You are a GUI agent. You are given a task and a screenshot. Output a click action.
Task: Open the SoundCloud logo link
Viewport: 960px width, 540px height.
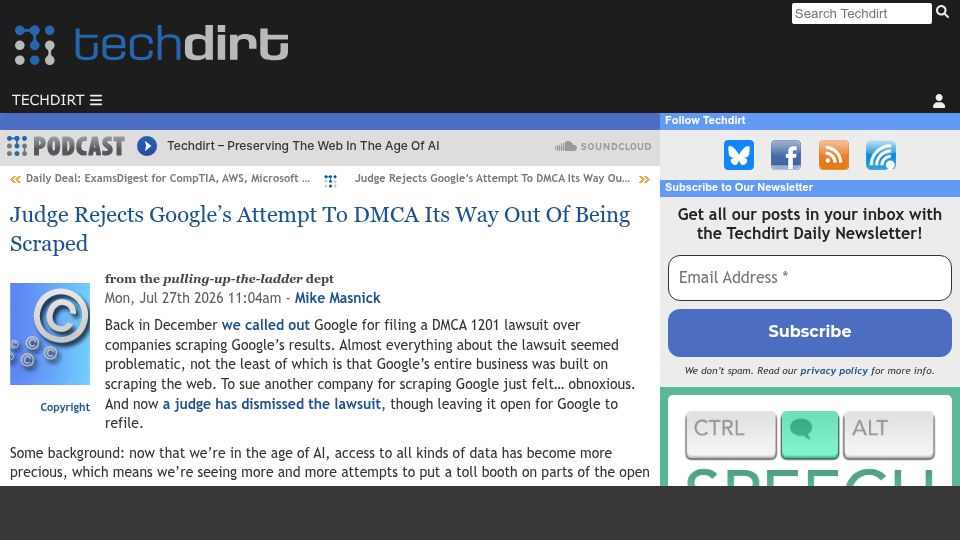pos(602,146)
